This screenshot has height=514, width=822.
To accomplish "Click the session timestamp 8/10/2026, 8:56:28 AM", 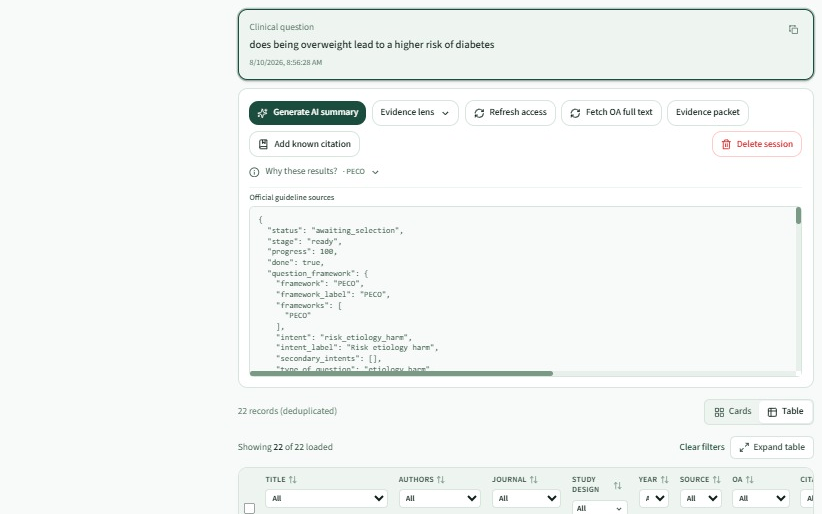I will [286, 62].
